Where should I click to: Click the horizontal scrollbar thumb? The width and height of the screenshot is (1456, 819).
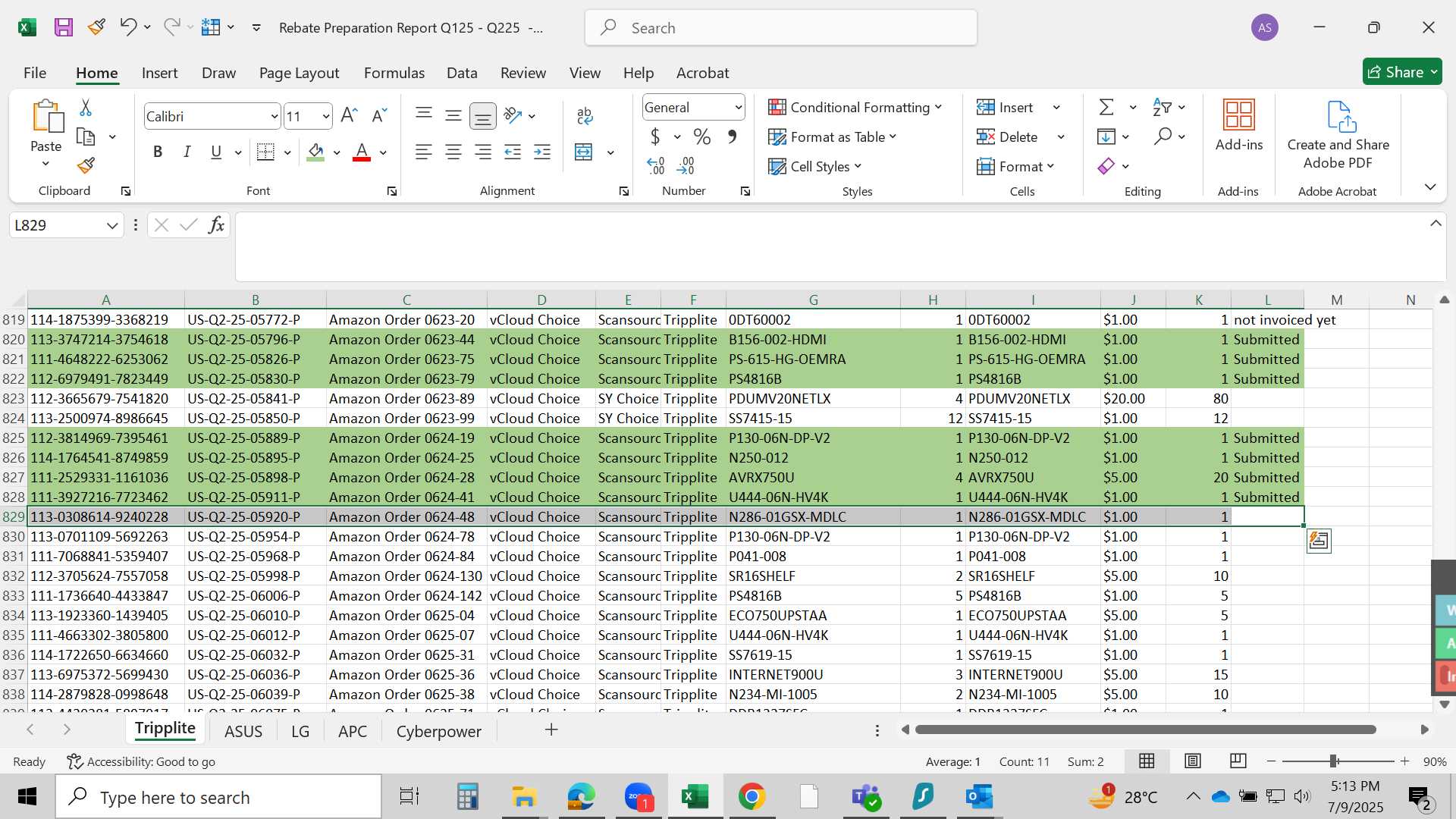[1145, 730]
